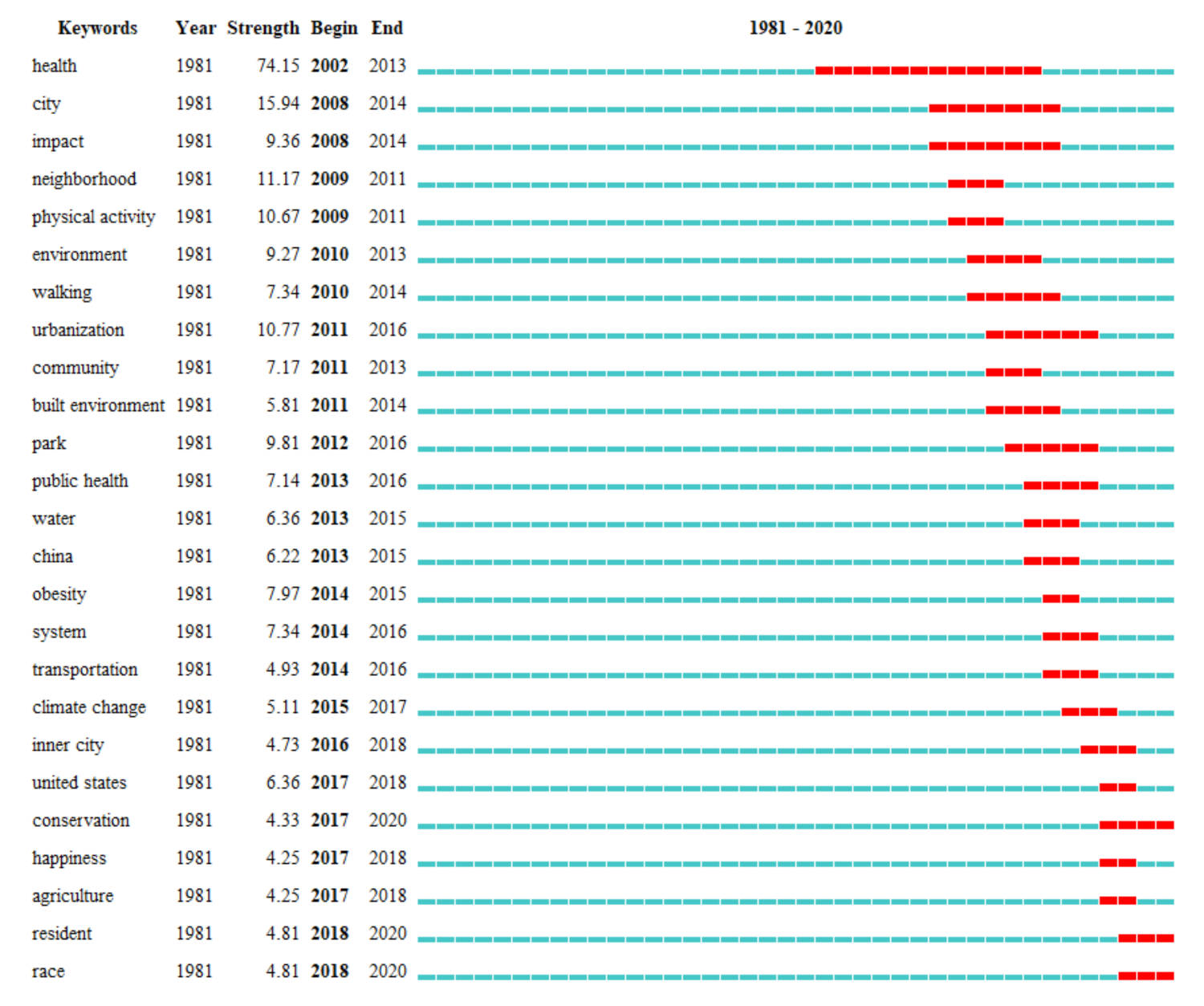Select the keyword "china"
The width and height of the screenshot is (1204, 1006).
[52, 556]
